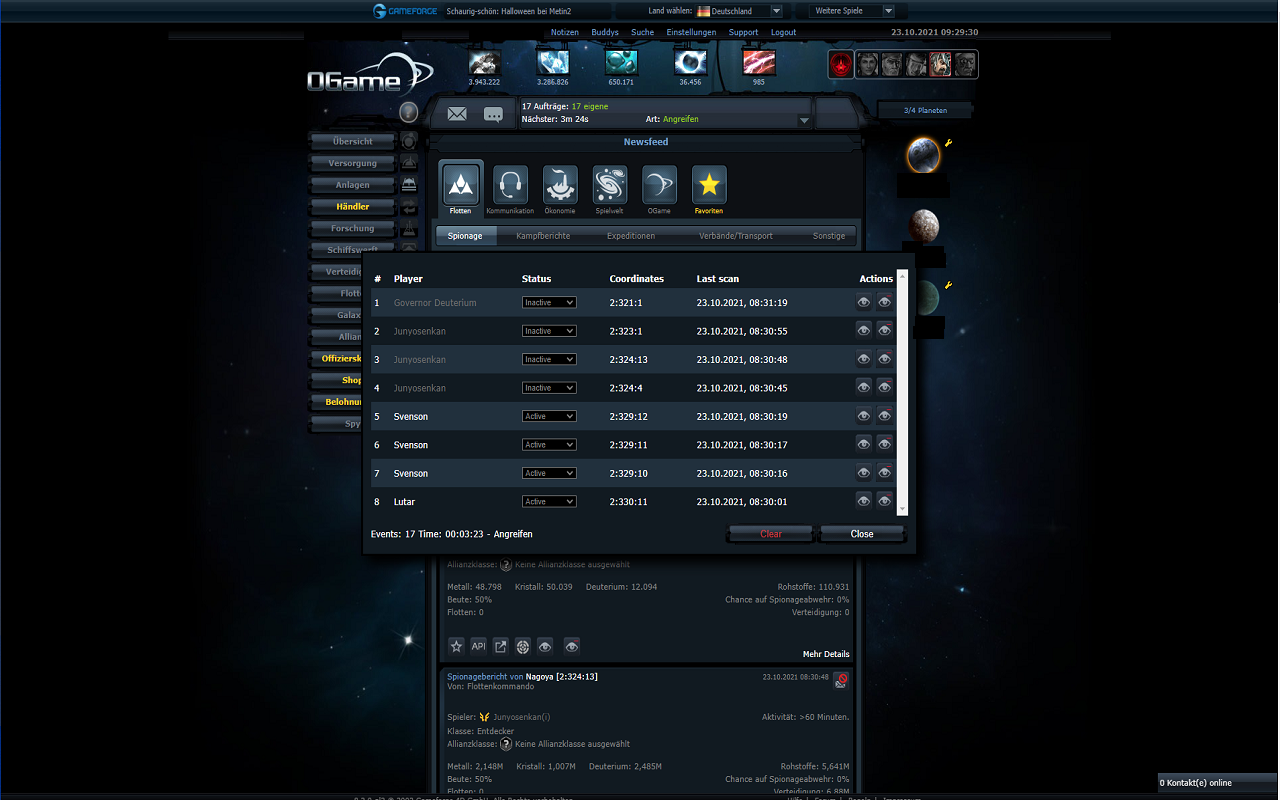
Task: Click plain eye icon in 2:329:12 row
Action: pos(864,416)
